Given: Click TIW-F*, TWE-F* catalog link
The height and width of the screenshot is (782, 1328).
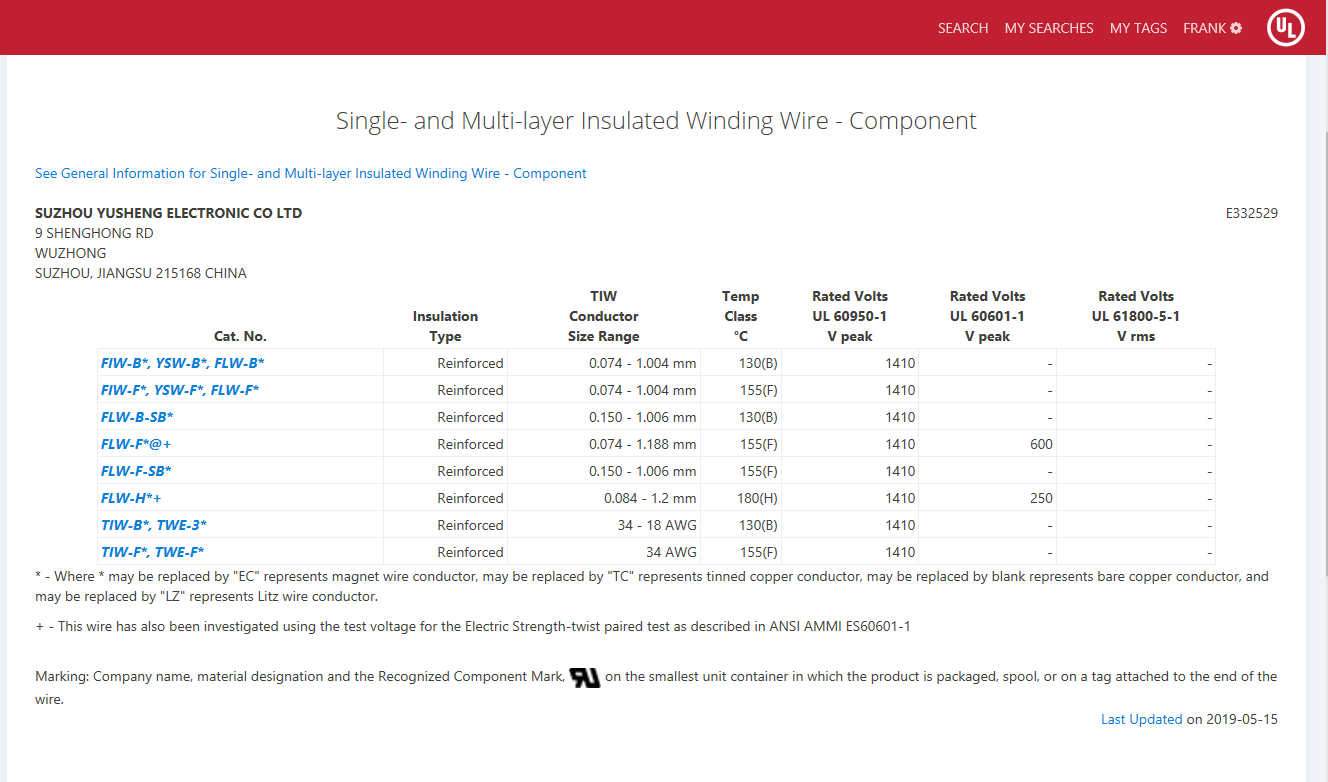Looking at the screenshot, I should coord(152,552).
